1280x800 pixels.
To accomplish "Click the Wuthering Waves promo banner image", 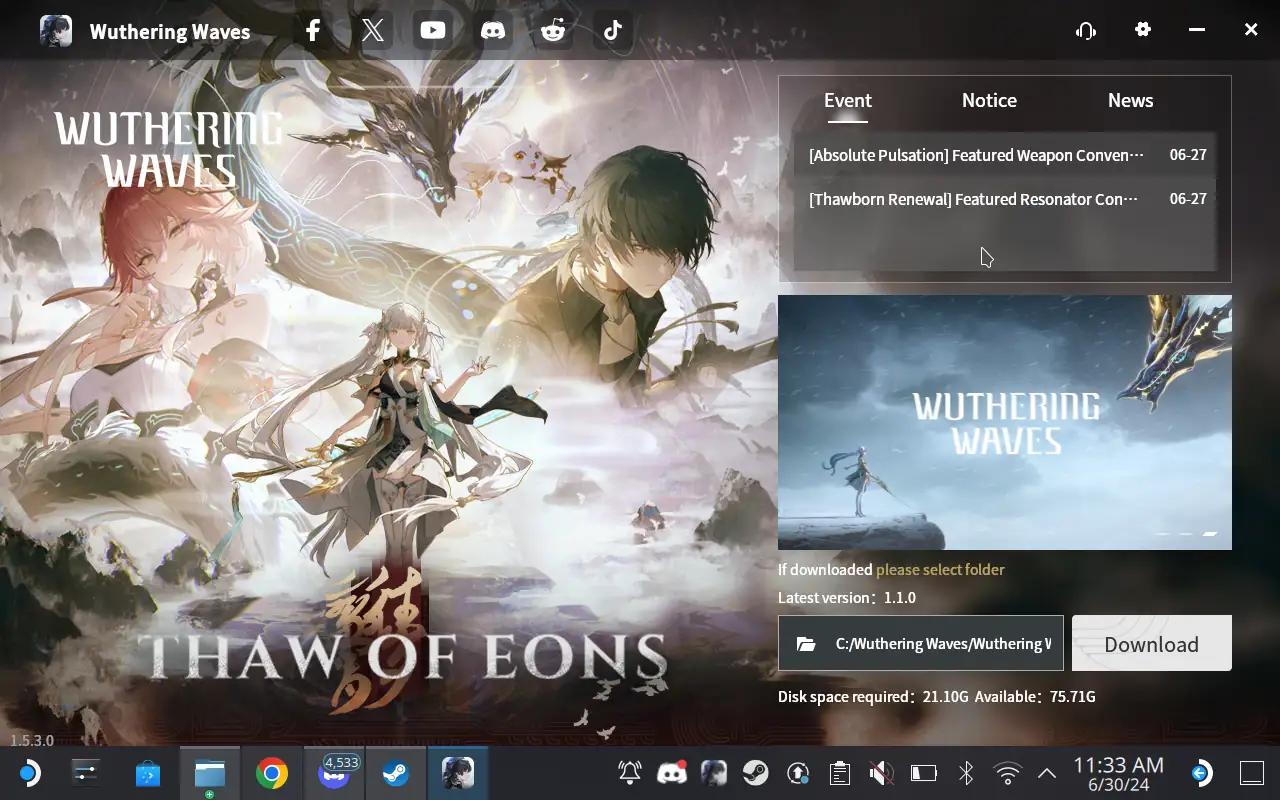I will click(1004, 422).
